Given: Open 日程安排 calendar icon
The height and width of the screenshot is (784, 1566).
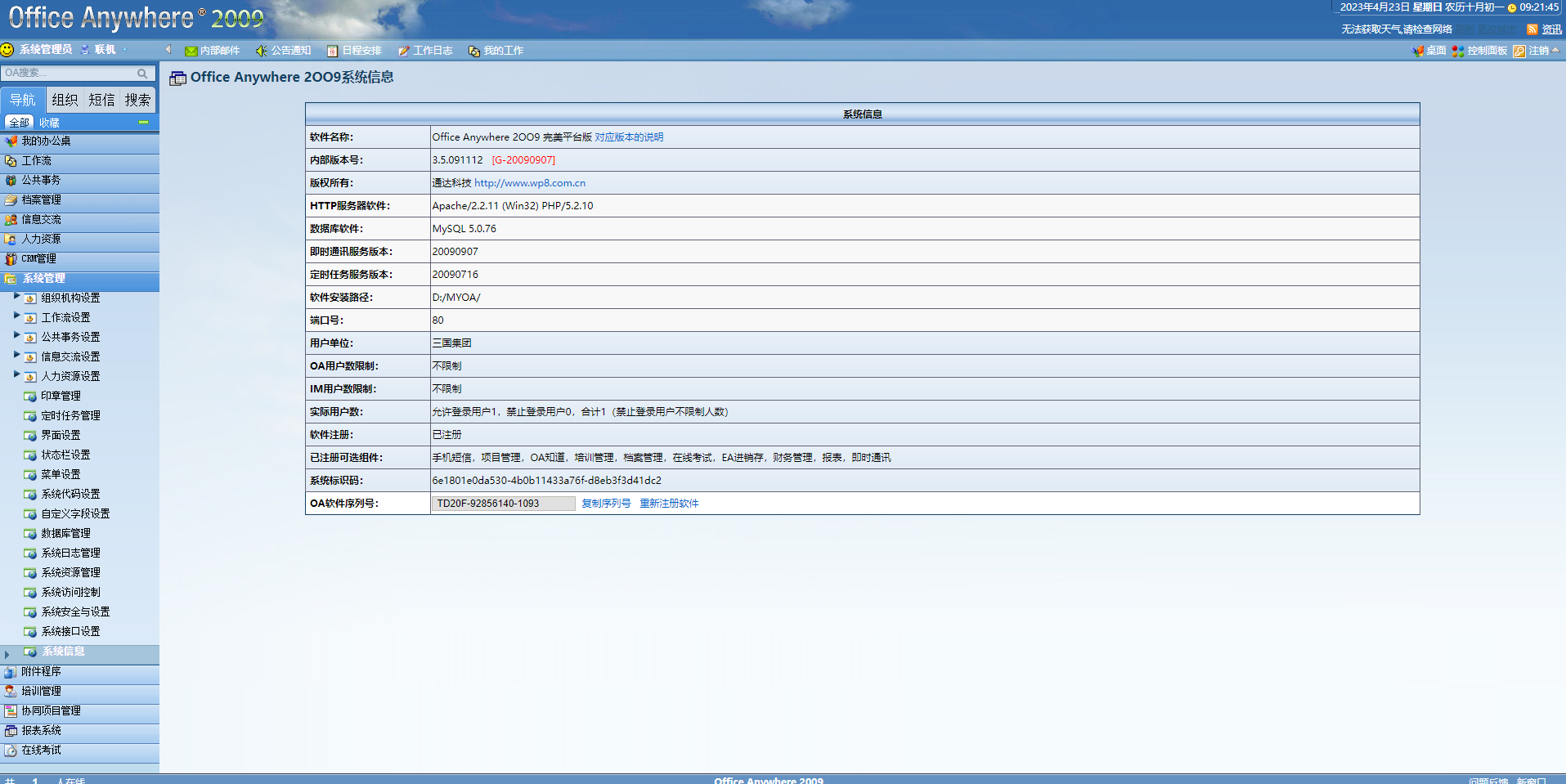Looking at the screenshot, I should [x=332, y=51].
